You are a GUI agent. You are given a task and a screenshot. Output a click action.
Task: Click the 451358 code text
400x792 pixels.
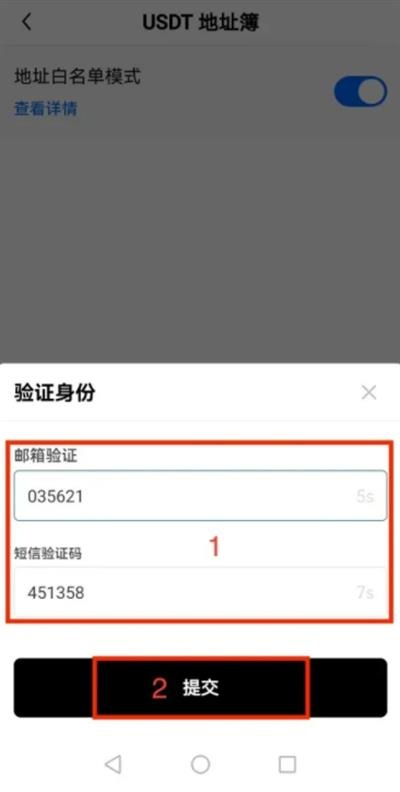(x=56, y=592)
